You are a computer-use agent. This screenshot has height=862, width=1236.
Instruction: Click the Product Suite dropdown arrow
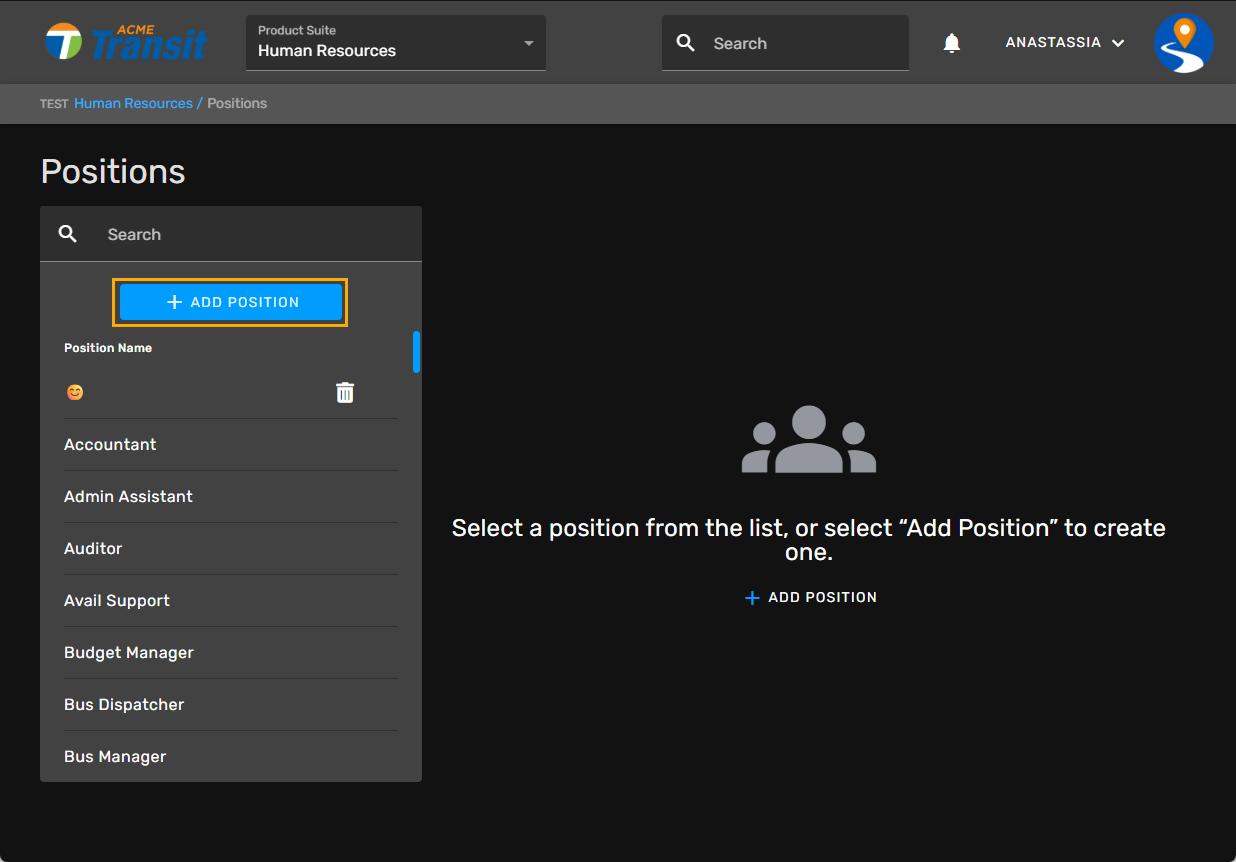(528, 44)
